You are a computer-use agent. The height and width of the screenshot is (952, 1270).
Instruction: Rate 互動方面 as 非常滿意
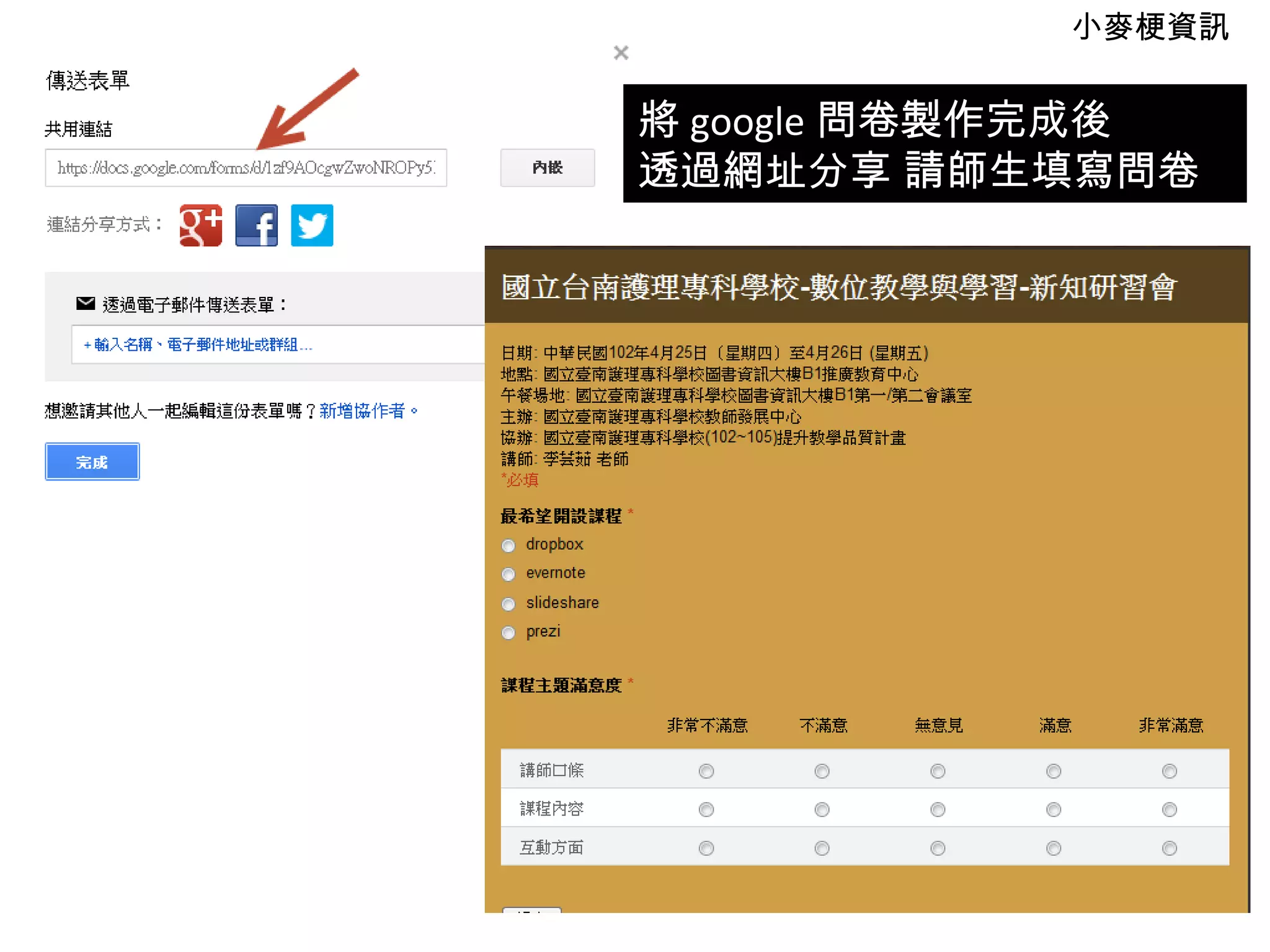(x=1170, y=848)
